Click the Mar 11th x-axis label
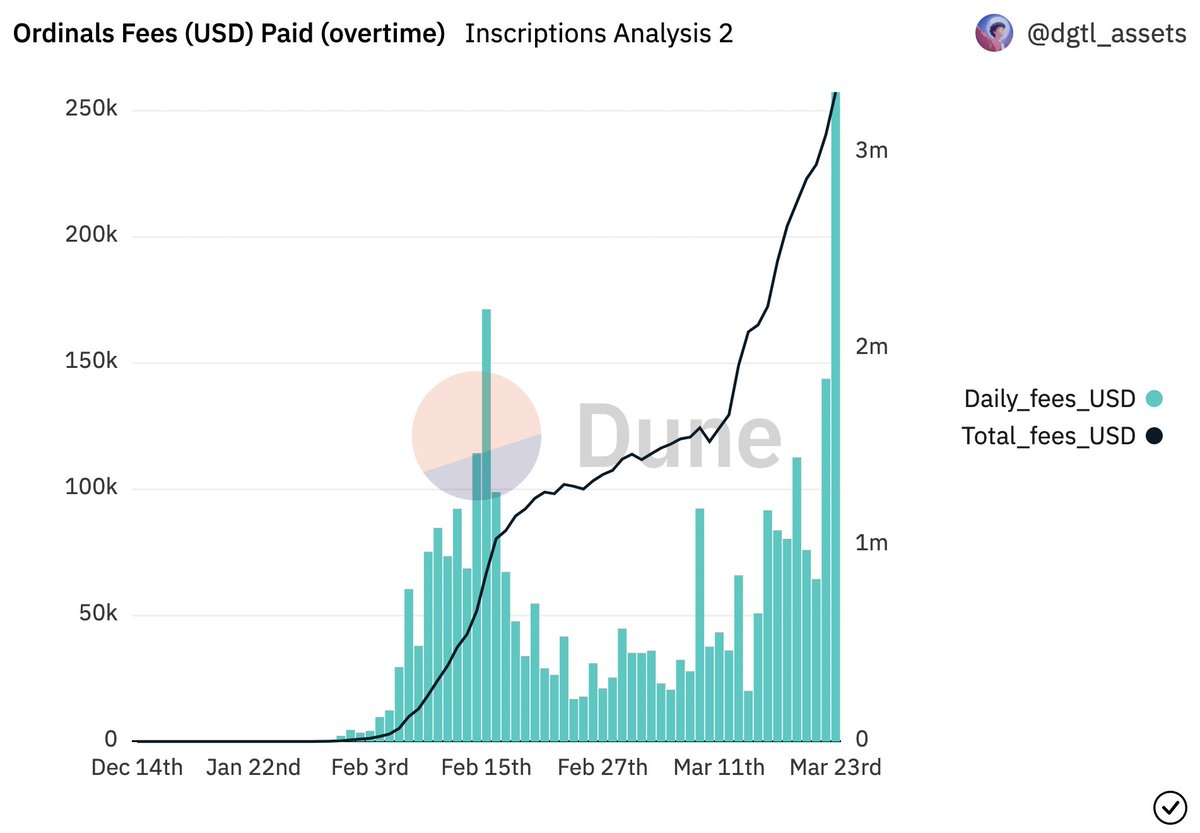Image resolution: width=1200 pixels, height=833 pixels. (719, 768)
